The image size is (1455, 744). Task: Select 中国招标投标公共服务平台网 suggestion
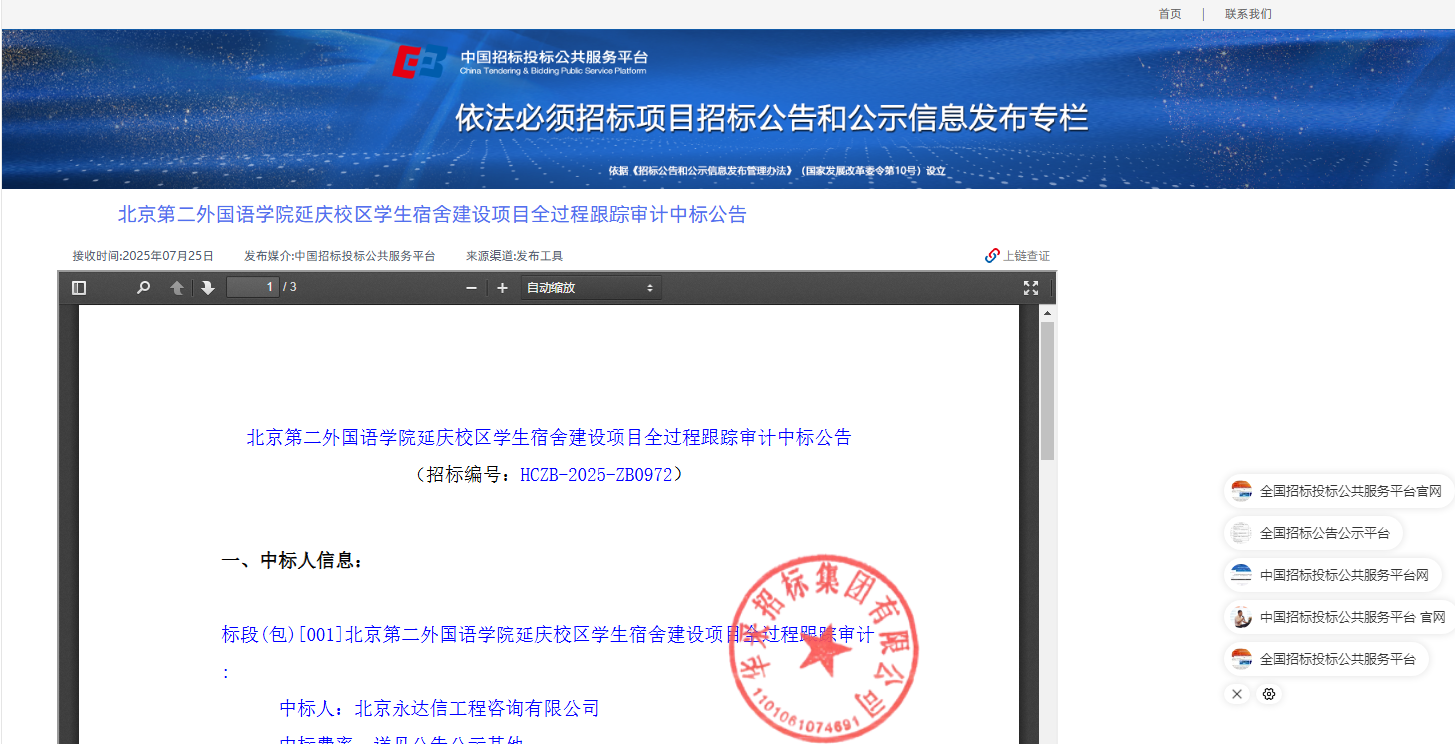pyautogui.click(x=1331, y=575)
